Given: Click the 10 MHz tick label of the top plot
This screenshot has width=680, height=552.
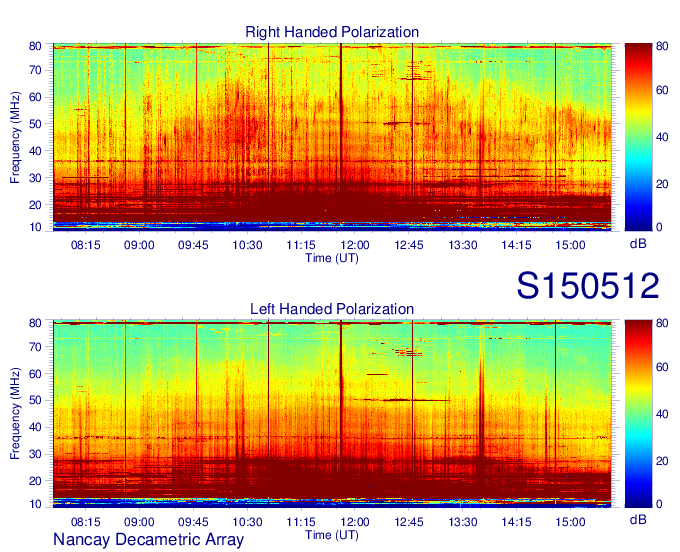Looking at the screenshot, I should 35,227.
